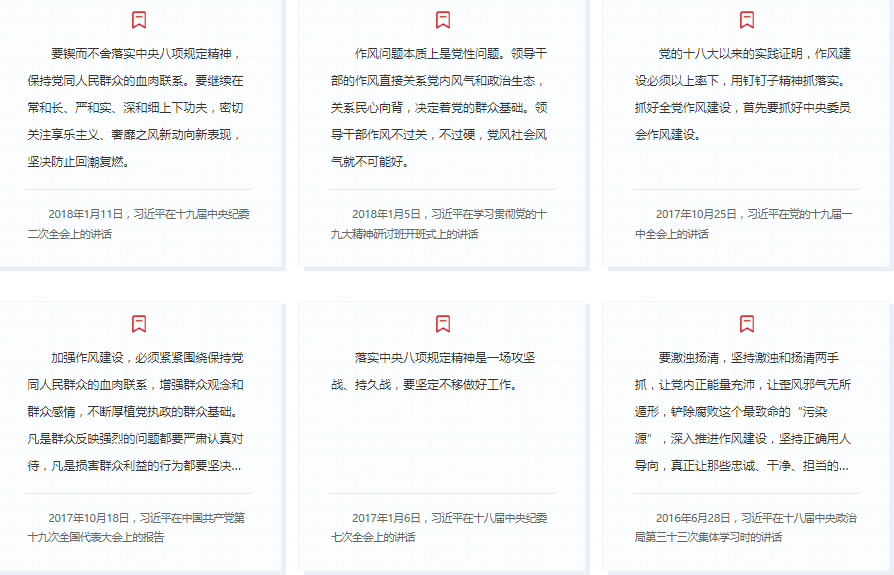The height and width of the screenshot is (575, 894).
Task: Open the 2017年1月6日 speech source
Action: click(x=441, y=527)
